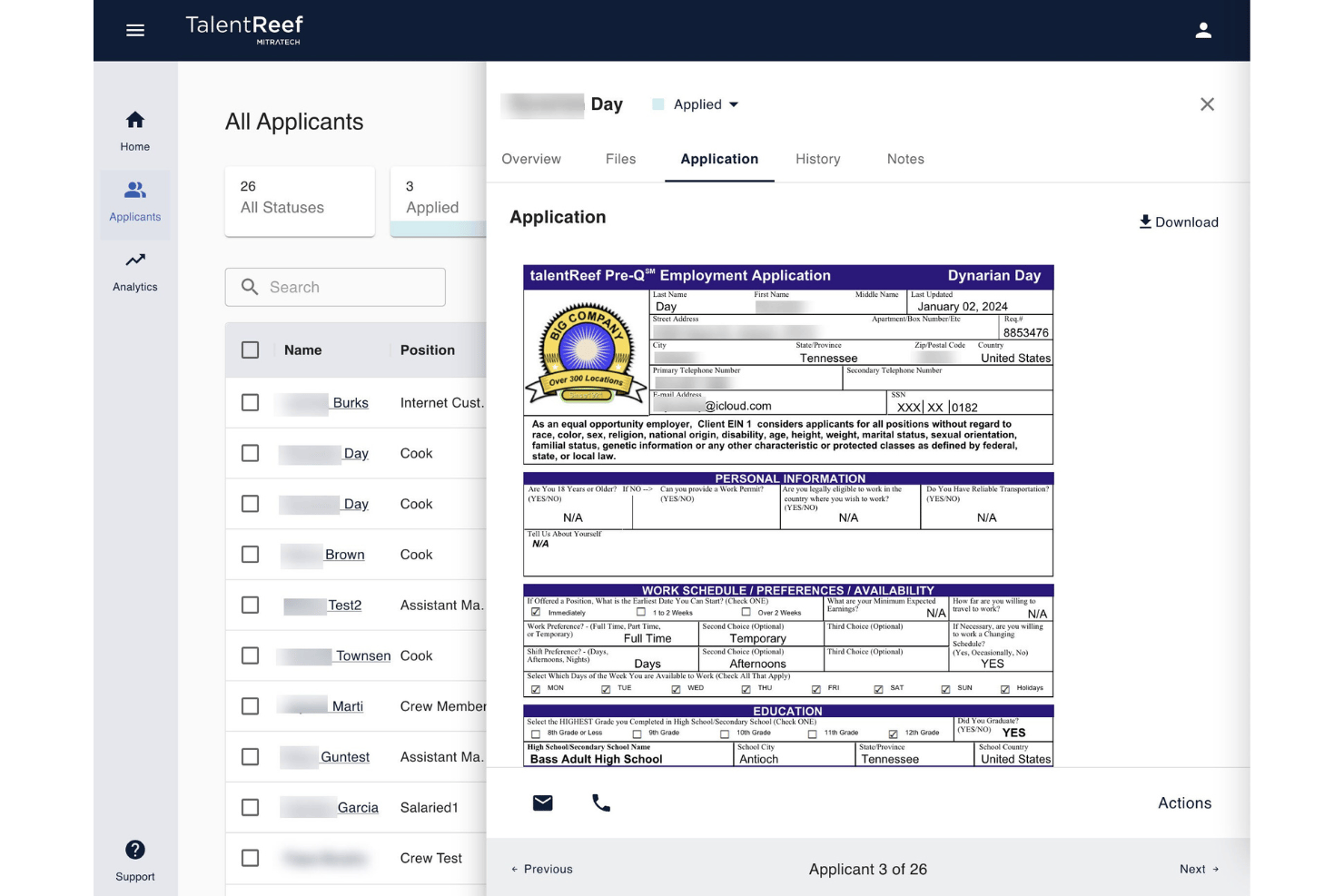Click the 'Crew Test' position cell
This screenshot has width=1344, height=896.
pyautogui.click(x=431, y=858)
